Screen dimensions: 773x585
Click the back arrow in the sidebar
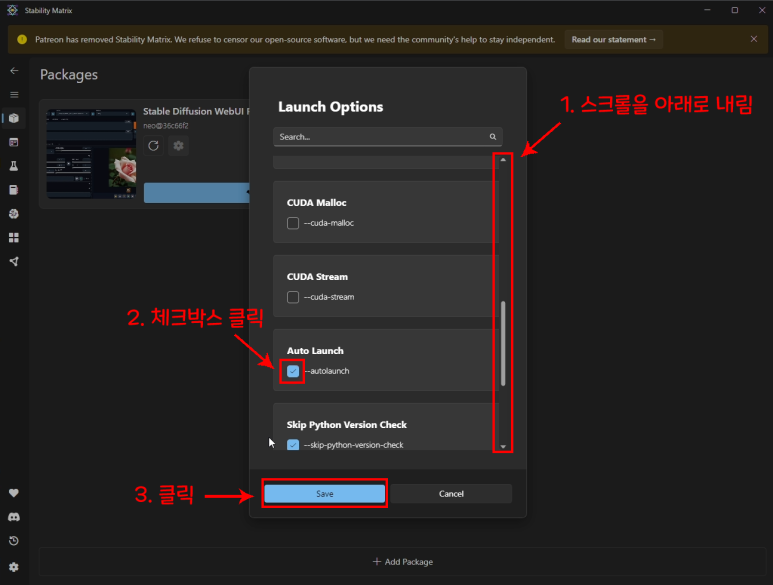pyautogui.click(x=14, y=71)
